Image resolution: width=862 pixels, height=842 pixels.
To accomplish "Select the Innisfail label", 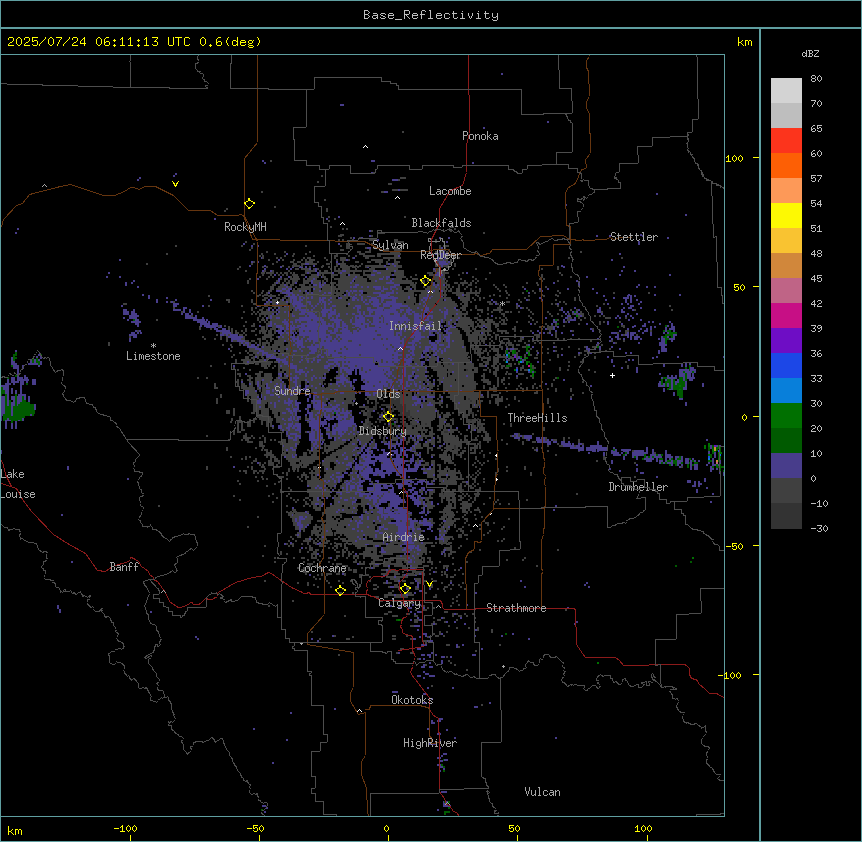I will 416,326.
